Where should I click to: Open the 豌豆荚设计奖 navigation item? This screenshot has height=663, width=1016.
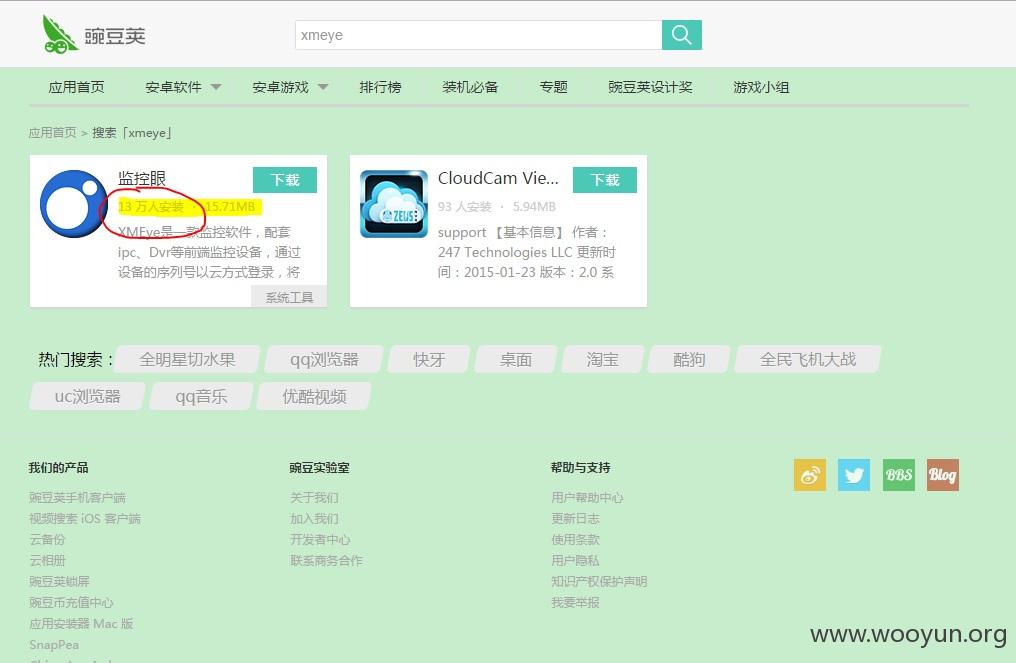pos(650,87)
